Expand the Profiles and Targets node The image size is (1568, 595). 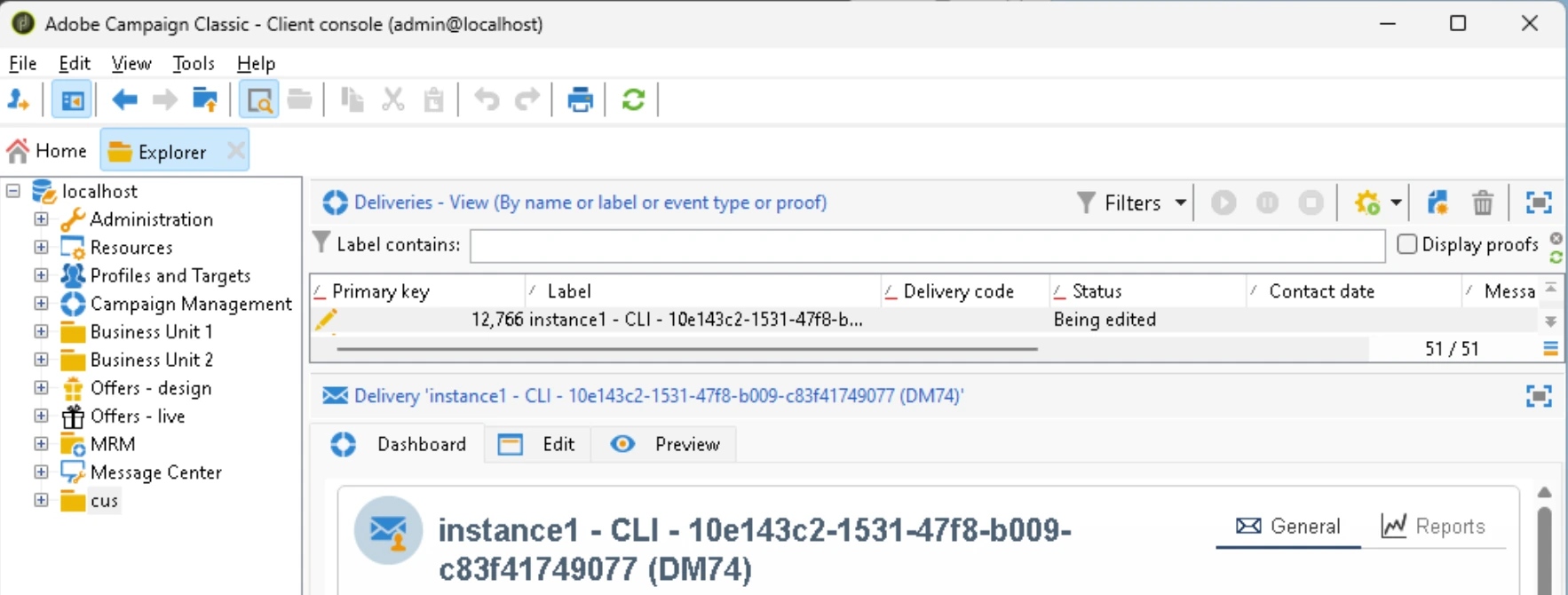coord(41,275)
